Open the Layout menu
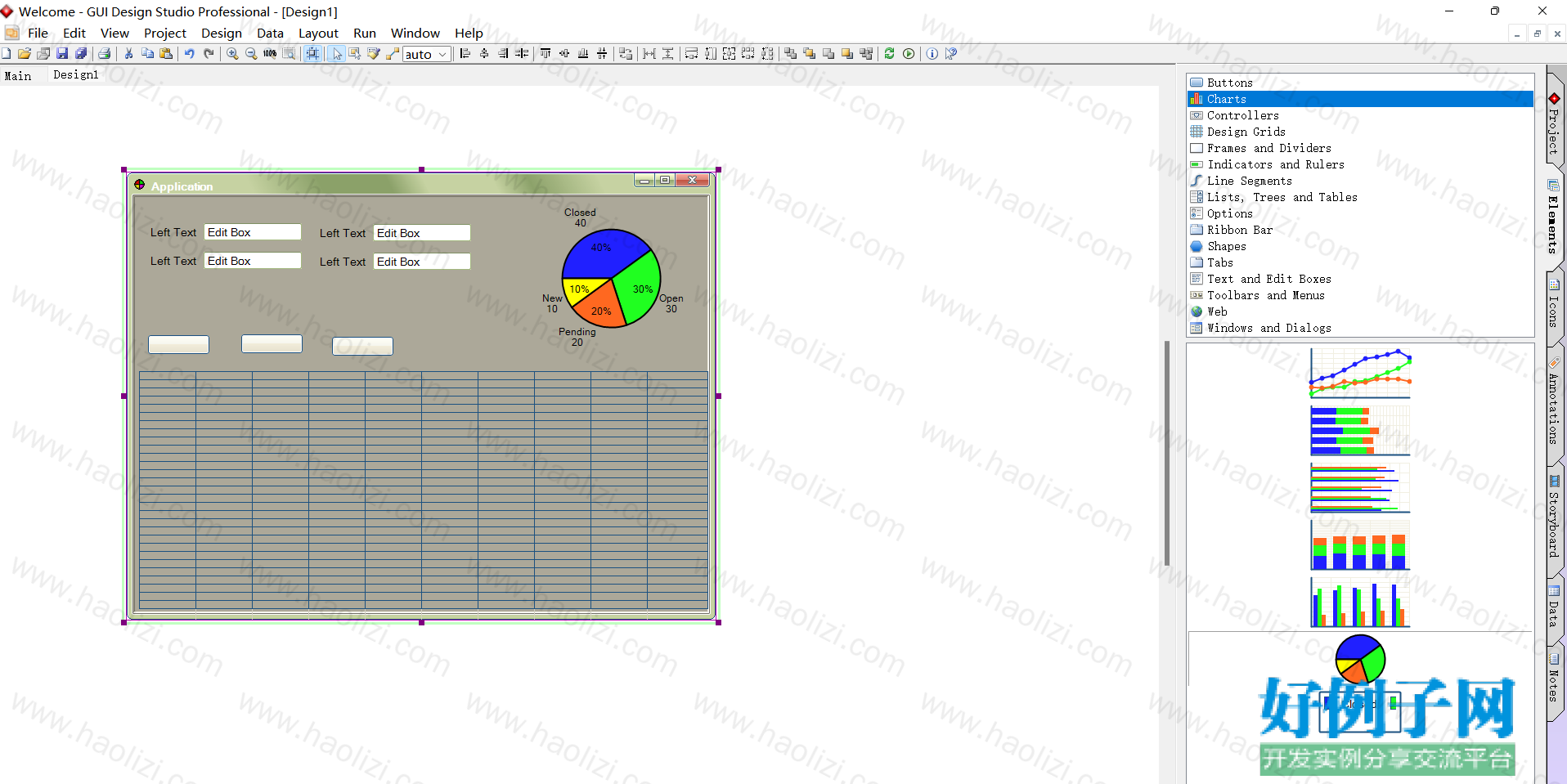The width and height of the screenshot is (1567, 784). pyautogui.click(x=318, y=33)
